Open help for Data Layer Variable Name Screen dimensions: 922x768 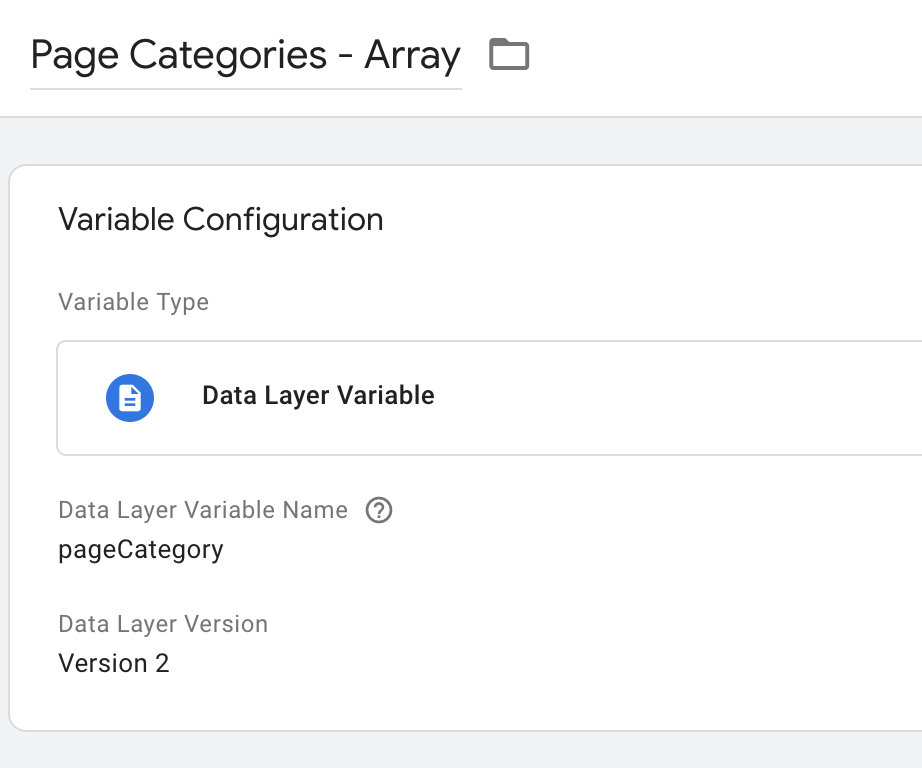pos(379,511)
